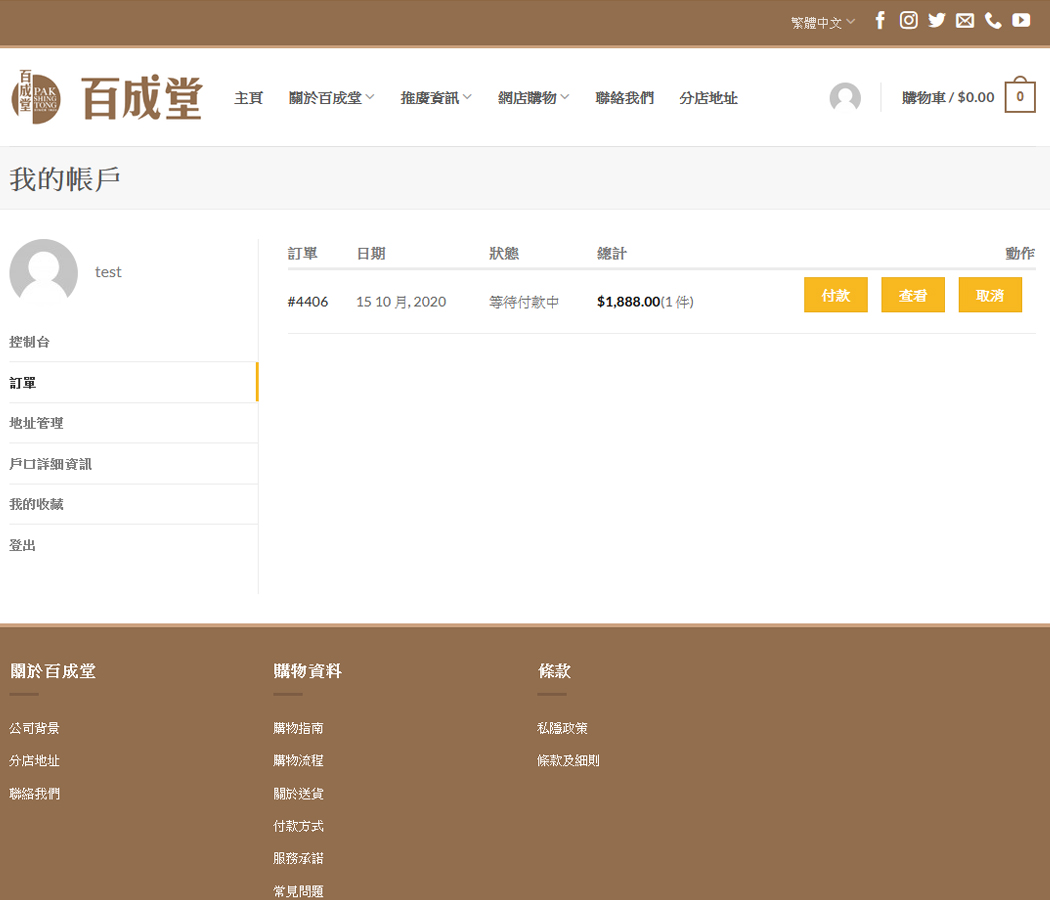Click the 訂單 column header
Image resolution: width=1050 pixels, height=900 pixels.
pos(303,253)
